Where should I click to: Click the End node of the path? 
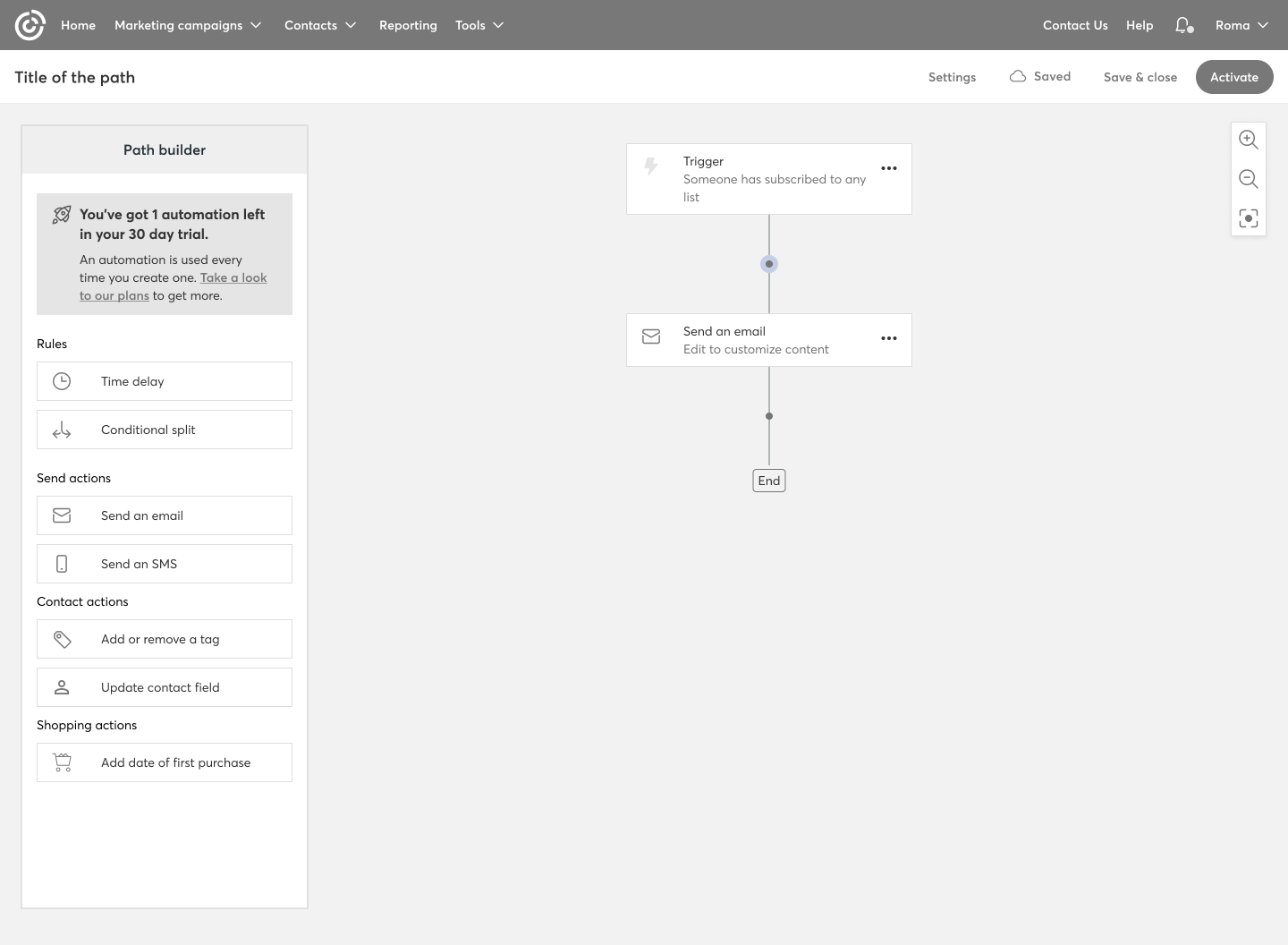coord(769,481)
